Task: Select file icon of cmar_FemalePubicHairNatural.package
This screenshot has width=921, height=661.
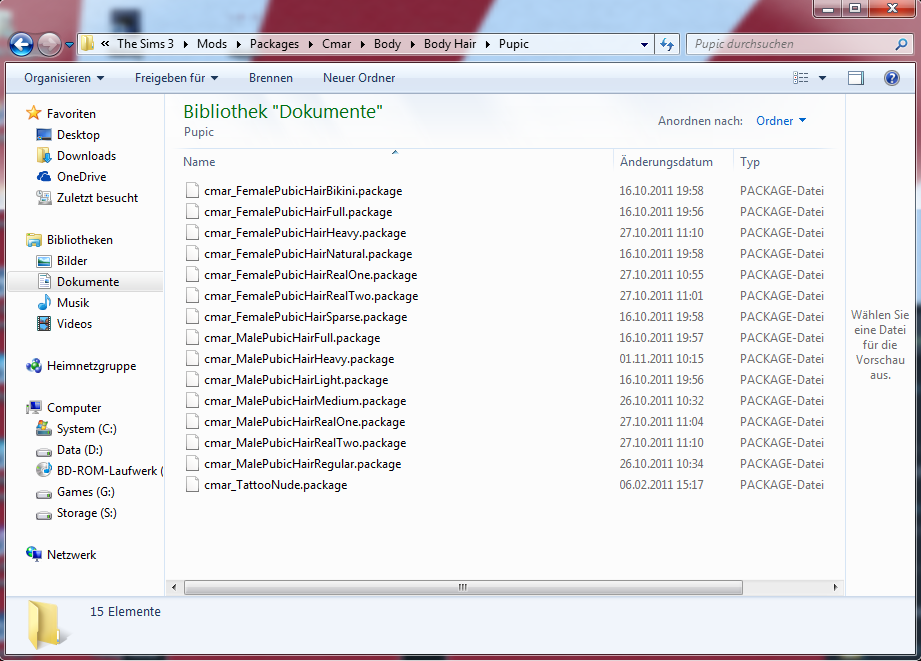Action: click(192, 254)
